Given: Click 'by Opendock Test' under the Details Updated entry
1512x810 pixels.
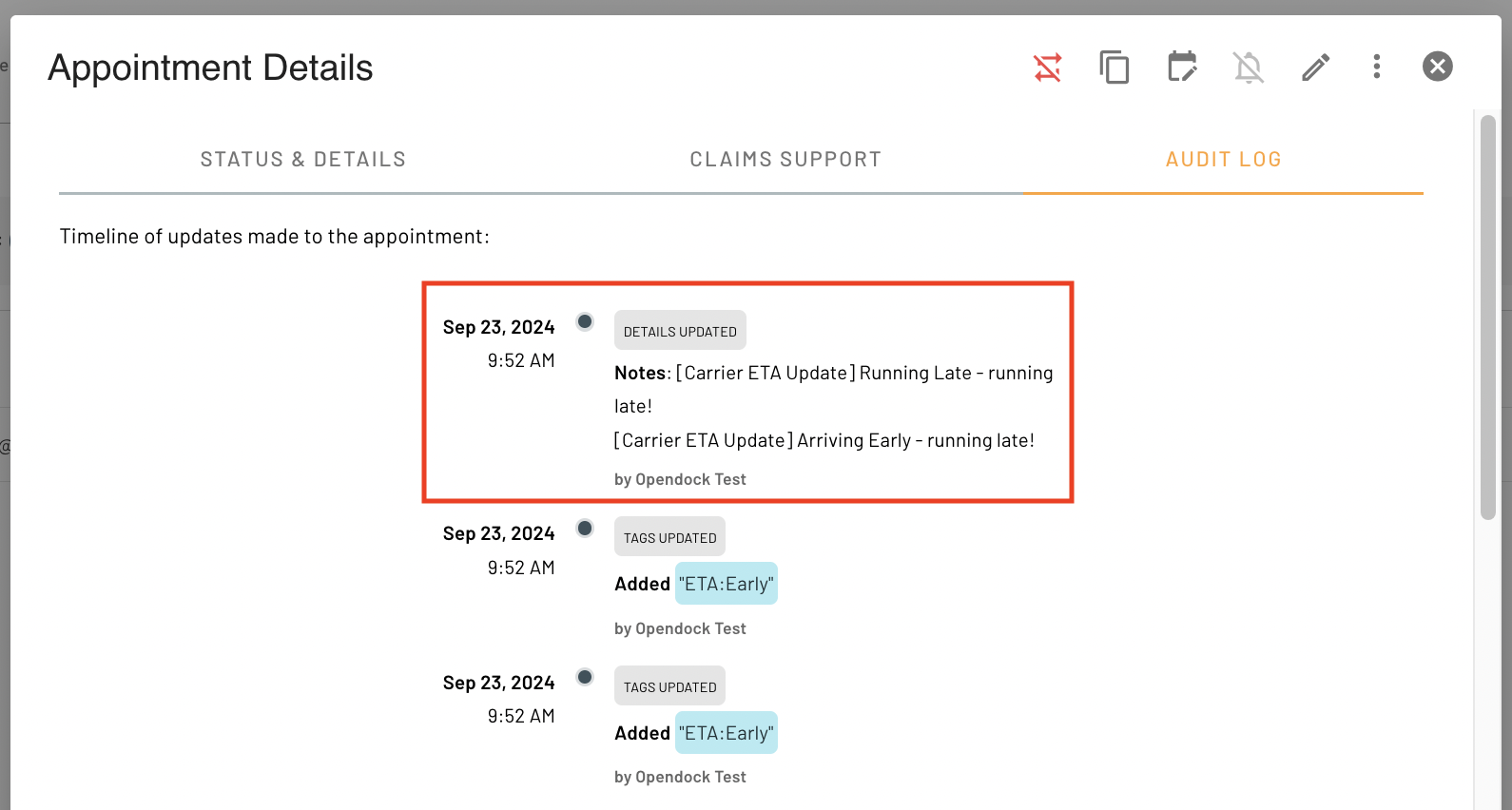Looking at the screenshot, I should coord(680,479).
